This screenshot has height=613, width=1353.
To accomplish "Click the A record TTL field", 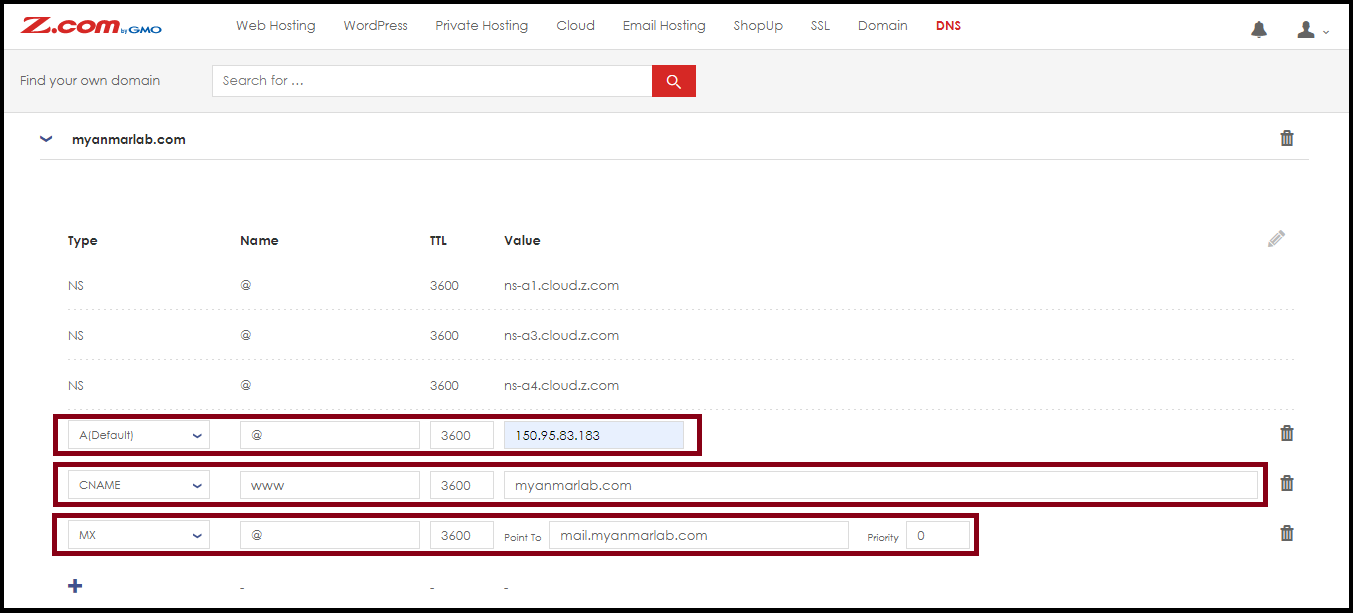I will pyautogui.click(x=462, y=435).
